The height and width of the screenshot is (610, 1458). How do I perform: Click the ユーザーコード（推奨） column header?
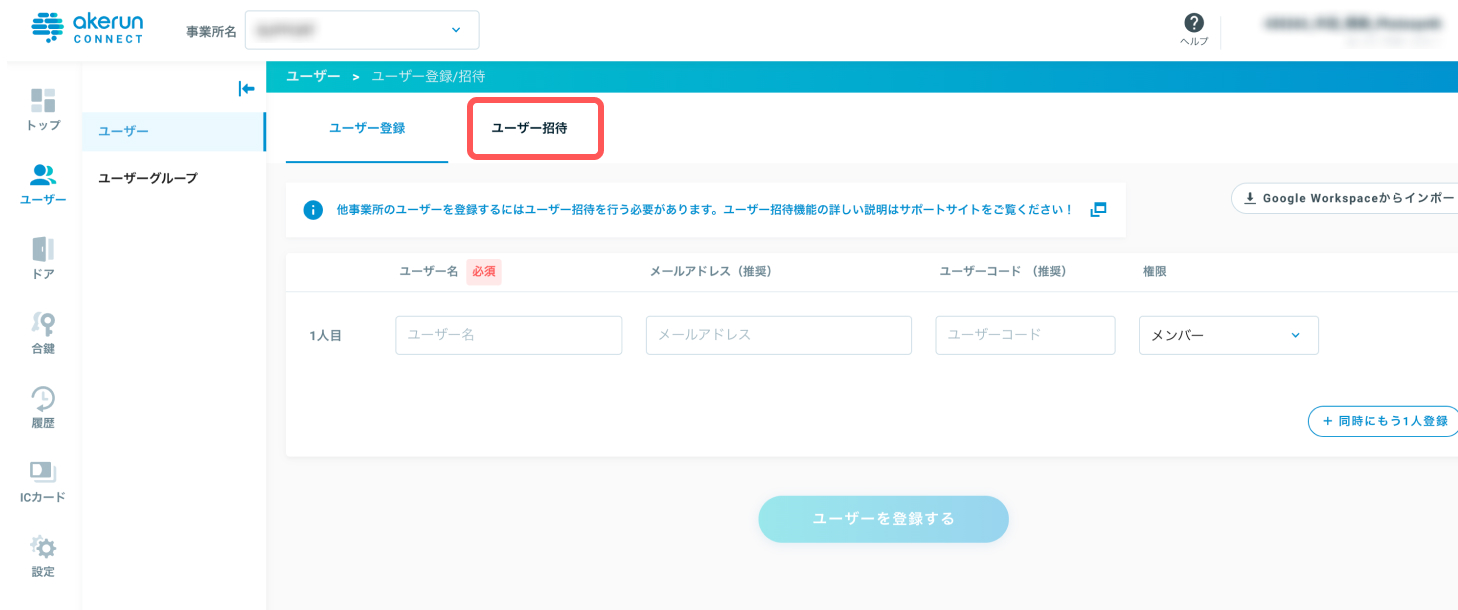point(1003,271)
